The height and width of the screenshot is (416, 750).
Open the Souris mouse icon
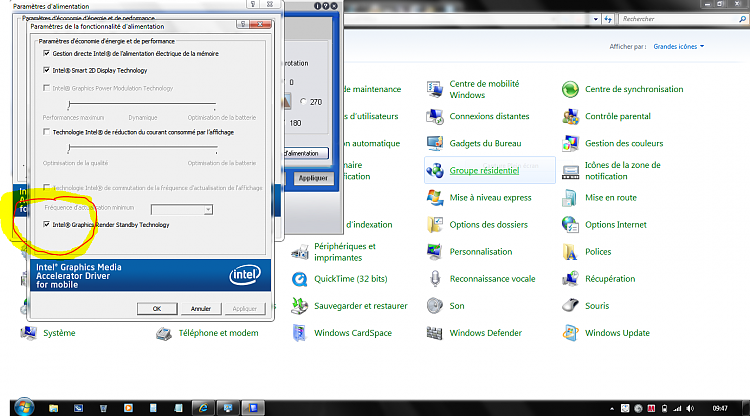point(570,306)
